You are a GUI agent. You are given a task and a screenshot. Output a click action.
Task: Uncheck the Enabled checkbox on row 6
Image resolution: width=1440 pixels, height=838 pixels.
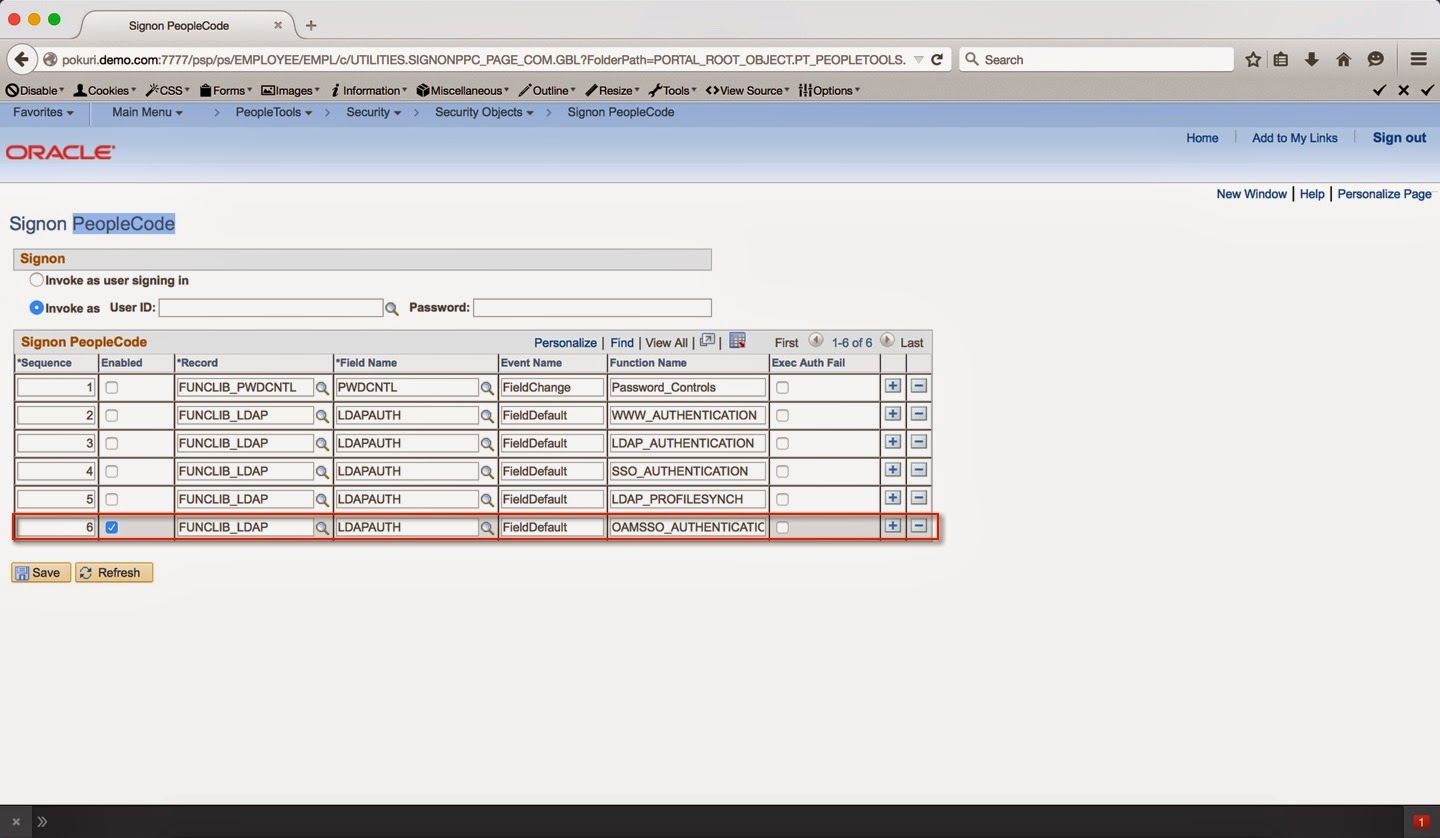point(111,527)
